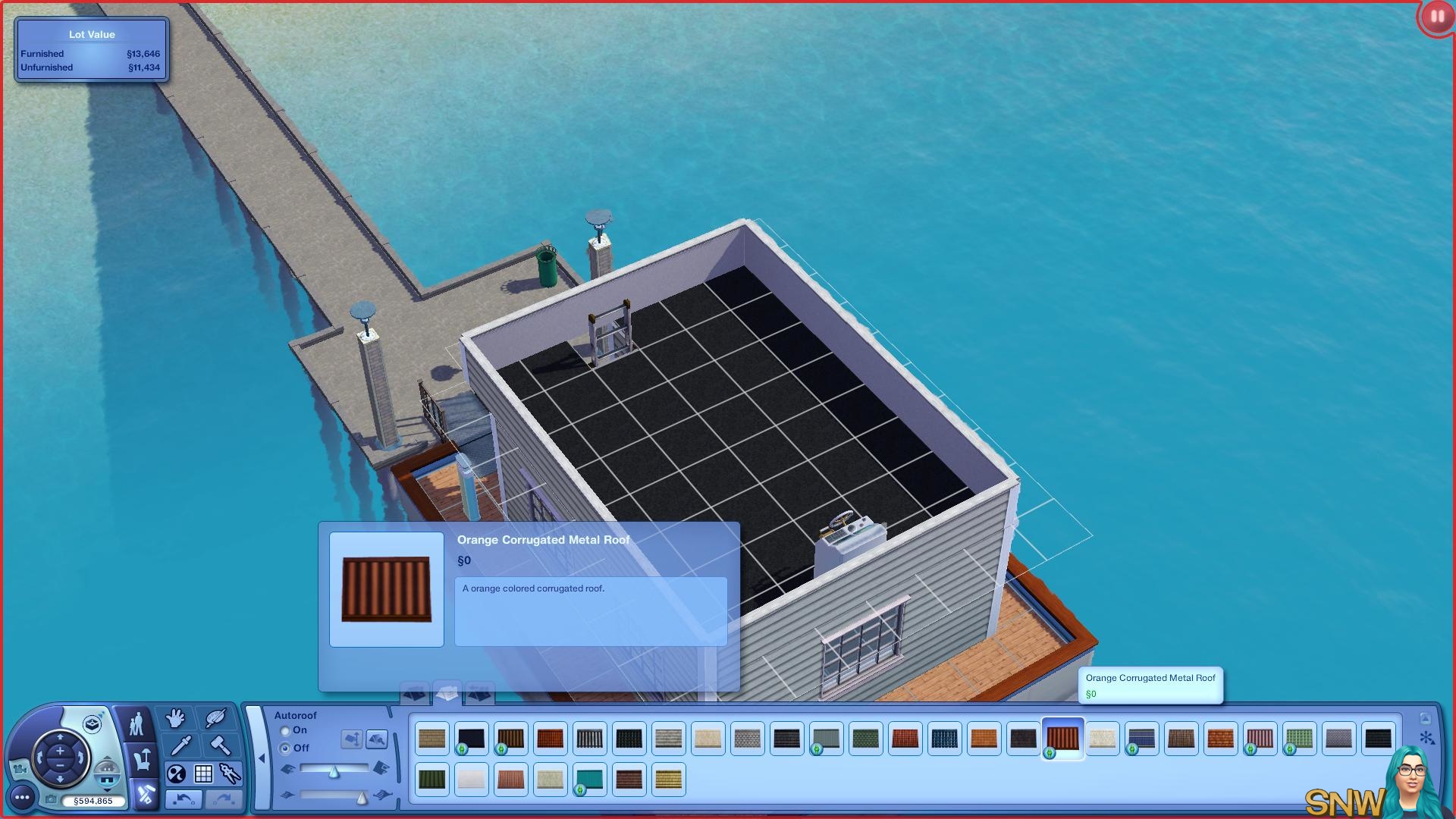Select the red brick pattern roof
The image size is (1456, 819).
(x=1221, y=739)
